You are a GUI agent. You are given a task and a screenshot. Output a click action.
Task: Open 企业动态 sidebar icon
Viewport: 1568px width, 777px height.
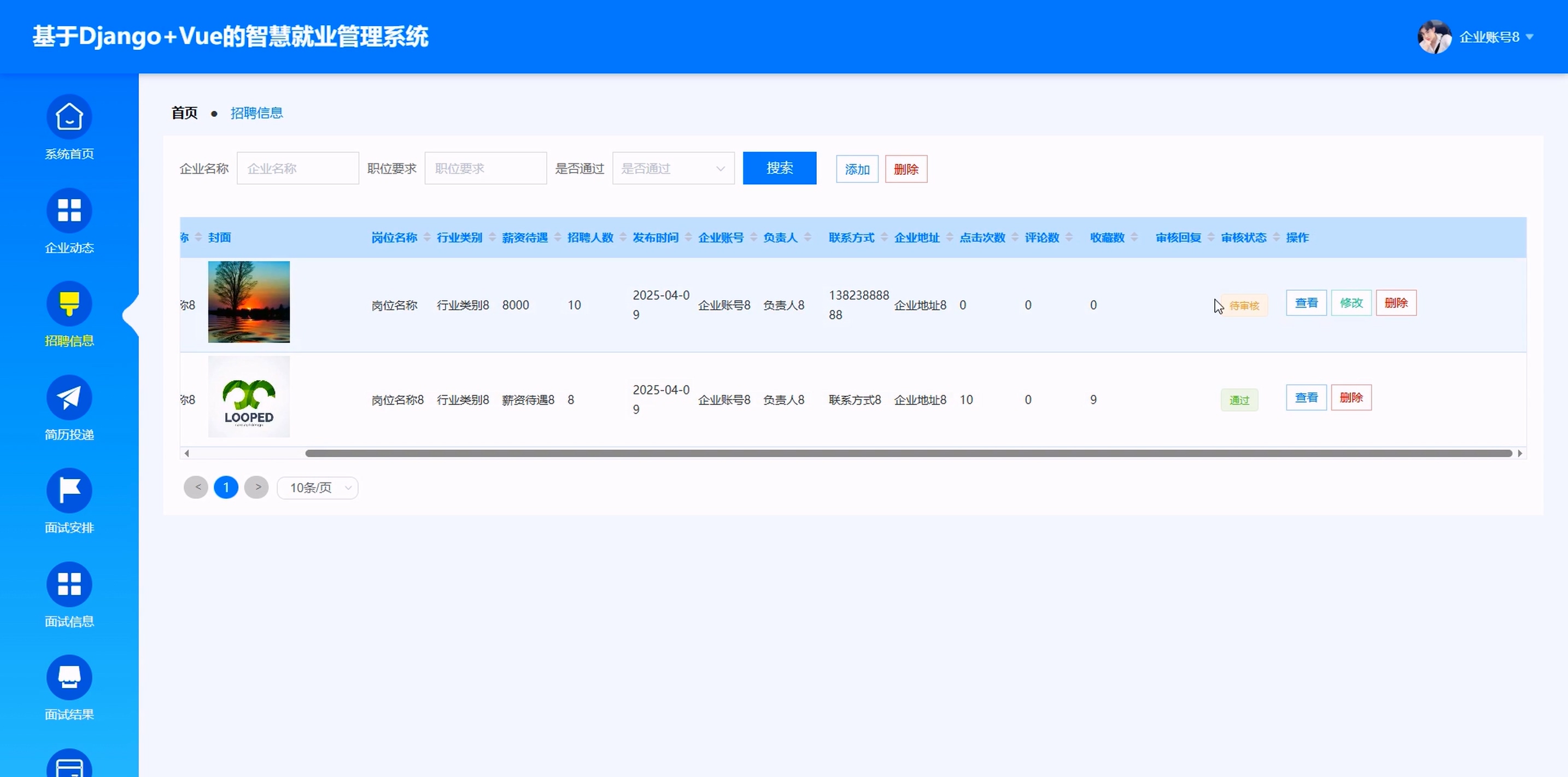point(69,210)
